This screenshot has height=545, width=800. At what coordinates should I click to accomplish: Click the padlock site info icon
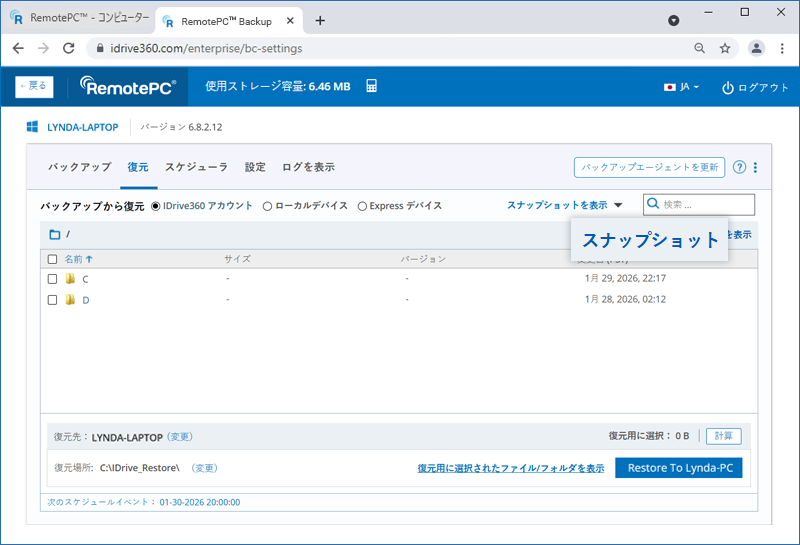[100, 48]
